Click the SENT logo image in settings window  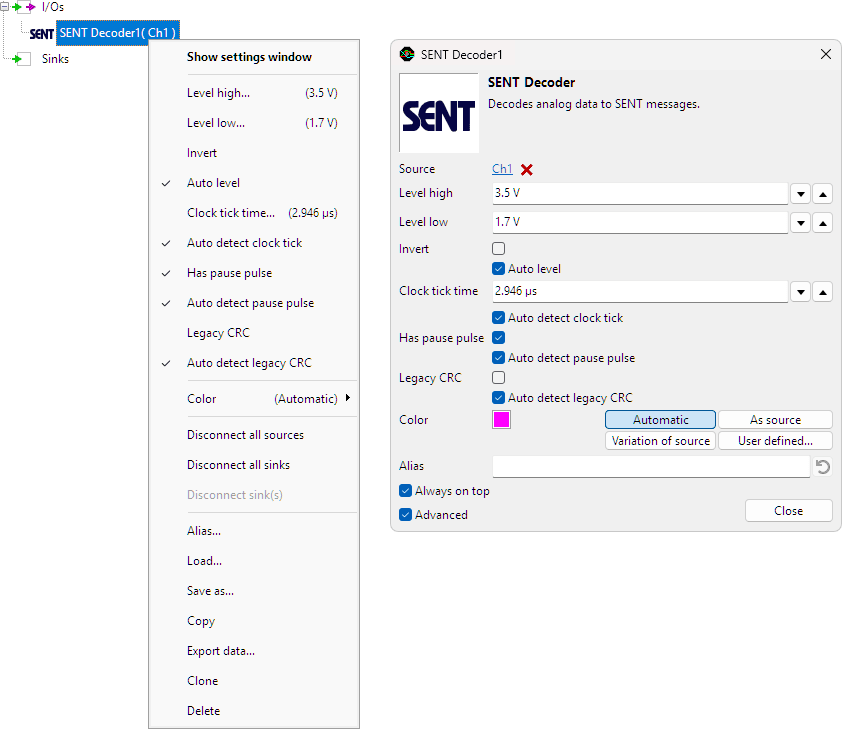click(439, 113)
